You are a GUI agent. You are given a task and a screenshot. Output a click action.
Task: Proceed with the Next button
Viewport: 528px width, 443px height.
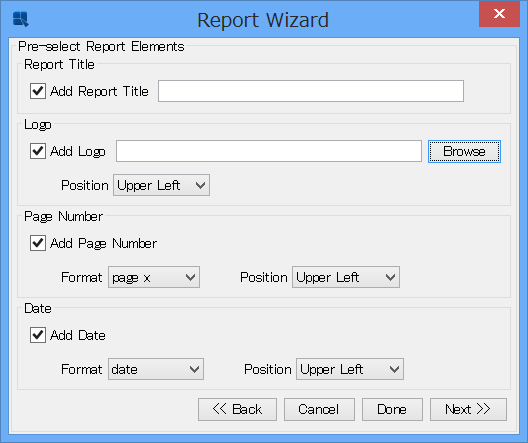(x=468, y=410)
